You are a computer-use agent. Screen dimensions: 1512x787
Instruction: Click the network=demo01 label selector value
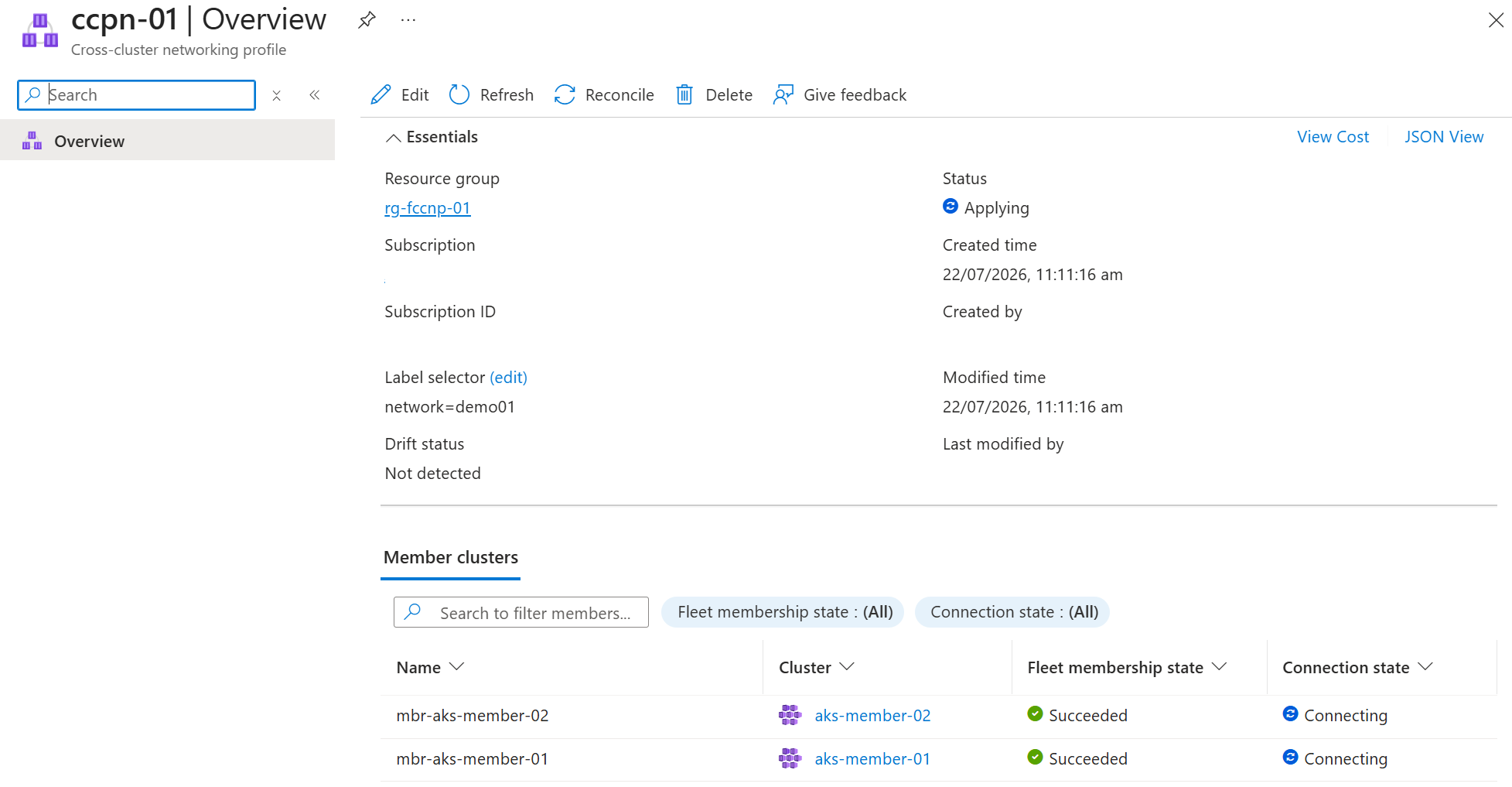coord(449,407)
